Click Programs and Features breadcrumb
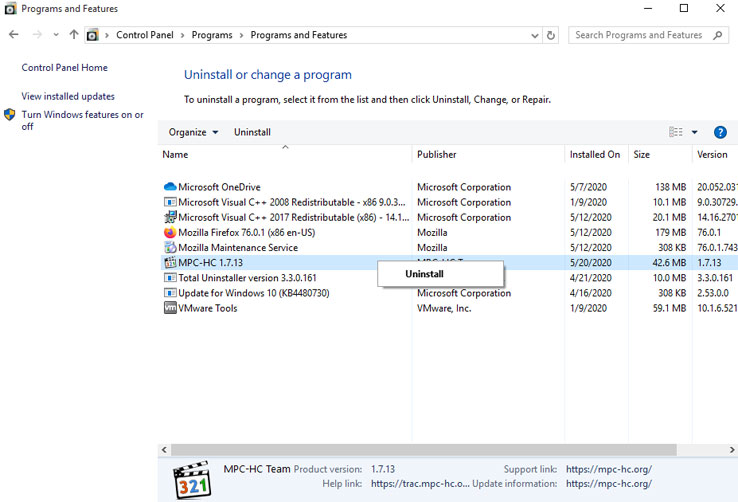Screen dimensions: 738x502 [x=298, y=35]
